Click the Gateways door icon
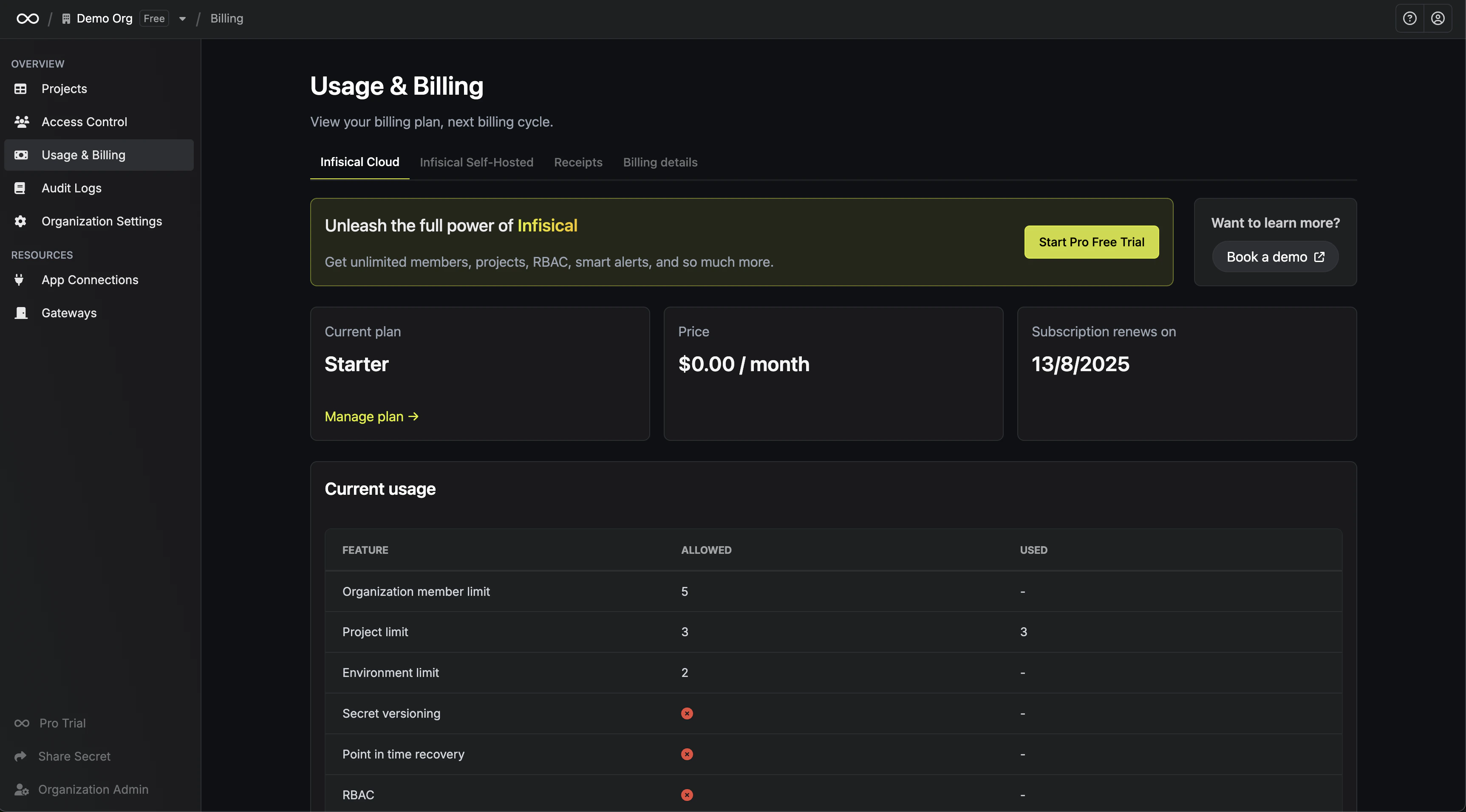The image size is (1466, 812). click(21, 313)
